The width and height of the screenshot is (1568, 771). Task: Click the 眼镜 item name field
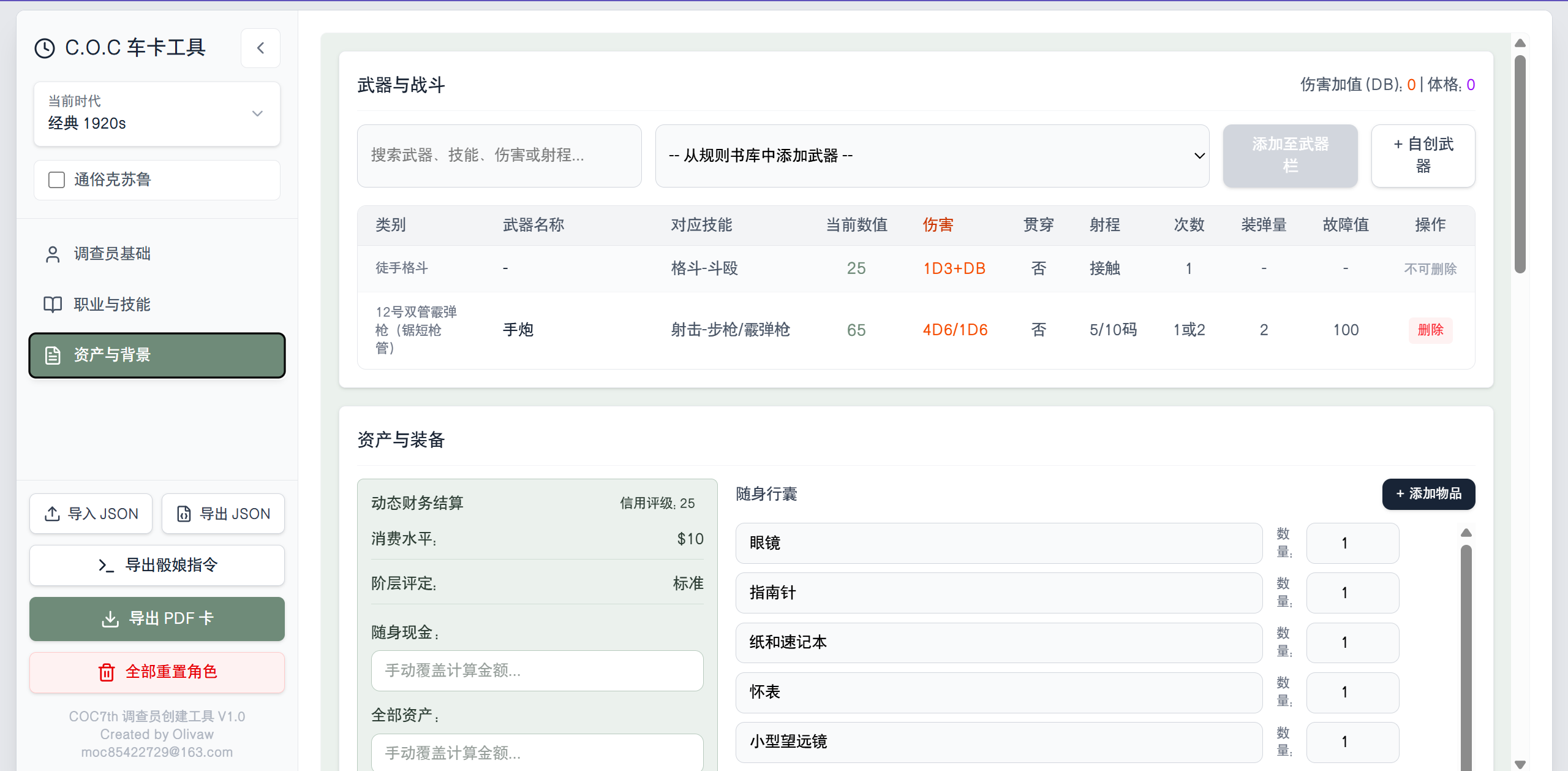999,543
